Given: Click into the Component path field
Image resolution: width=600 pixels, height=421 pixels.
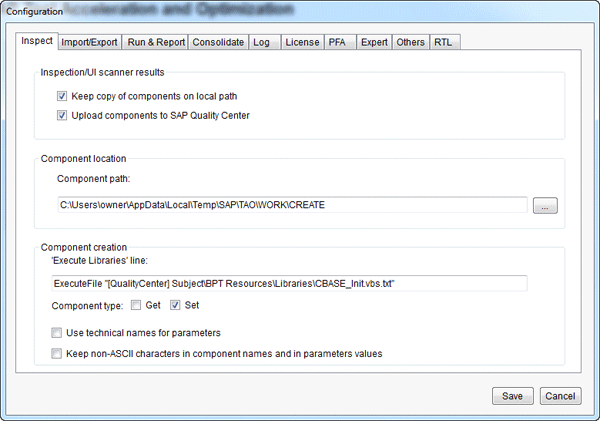Looking at the screenshot, I should (289, 205).
